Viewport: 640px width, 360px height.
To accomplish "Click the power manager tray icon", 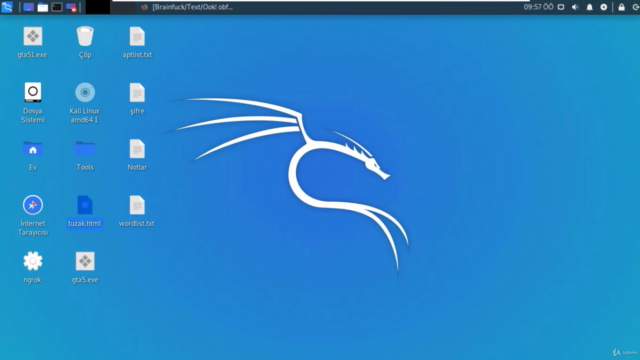I will [604, 7].
